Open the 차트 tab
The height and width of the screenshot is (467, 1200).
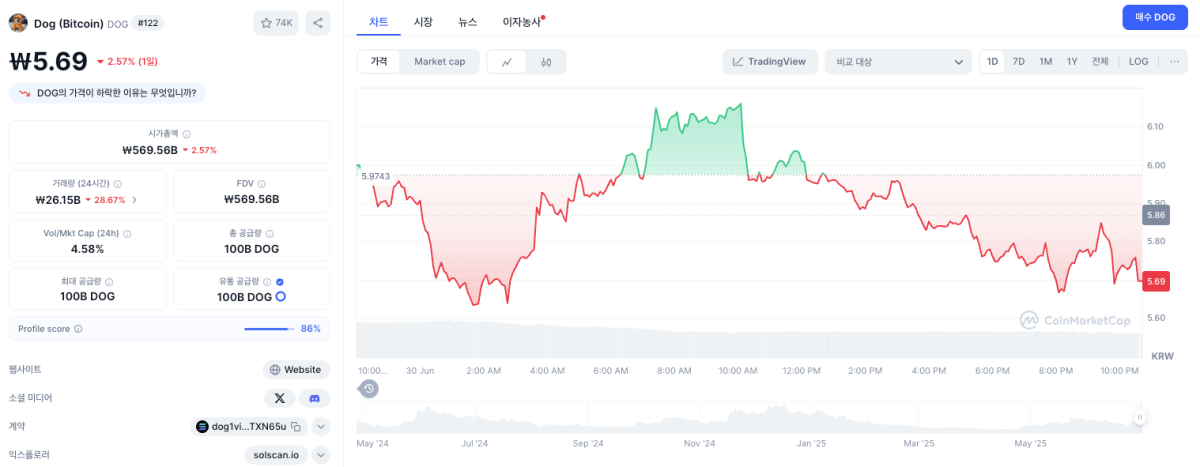pyautogui.click(x=379, y=21)
